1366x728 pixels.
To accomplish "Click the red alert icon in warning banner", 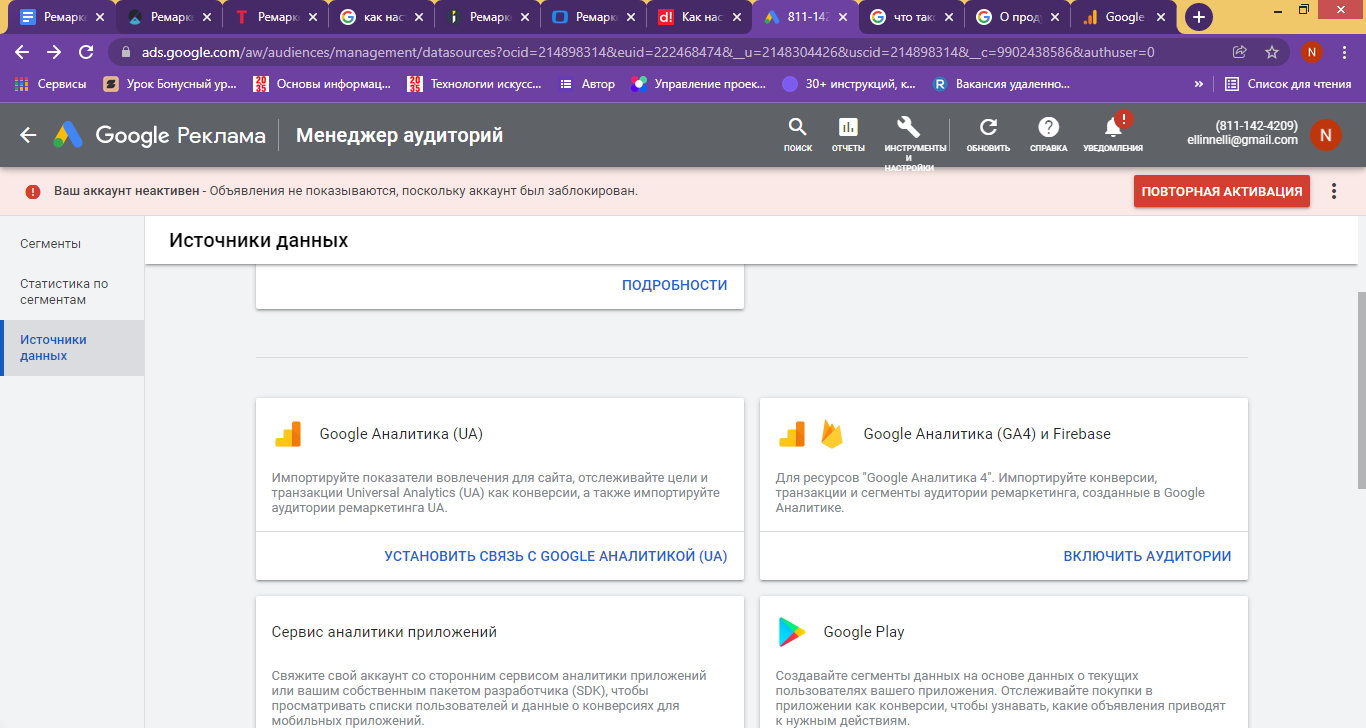I will (x=34, y=191).
